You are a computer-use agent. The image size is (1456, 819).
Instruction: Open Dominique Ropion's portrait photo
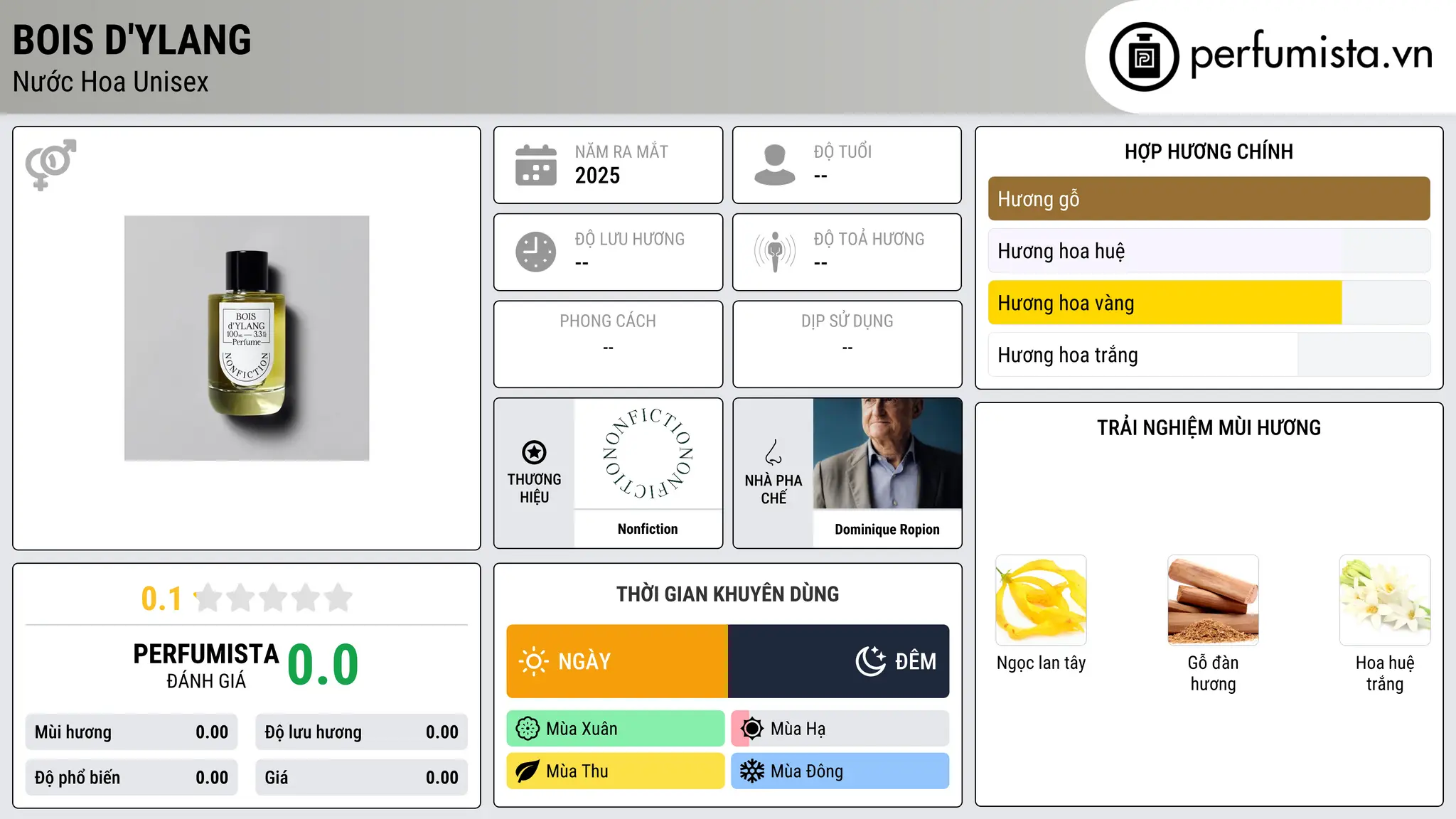pyautogui.click(x=887, y=454)
